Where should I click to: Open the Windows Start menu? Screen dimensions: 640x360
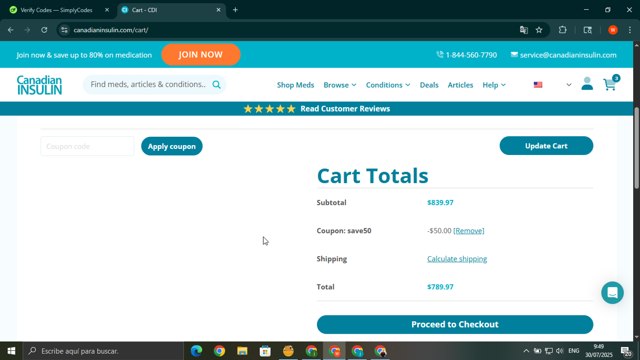click(x=11, y=351)
